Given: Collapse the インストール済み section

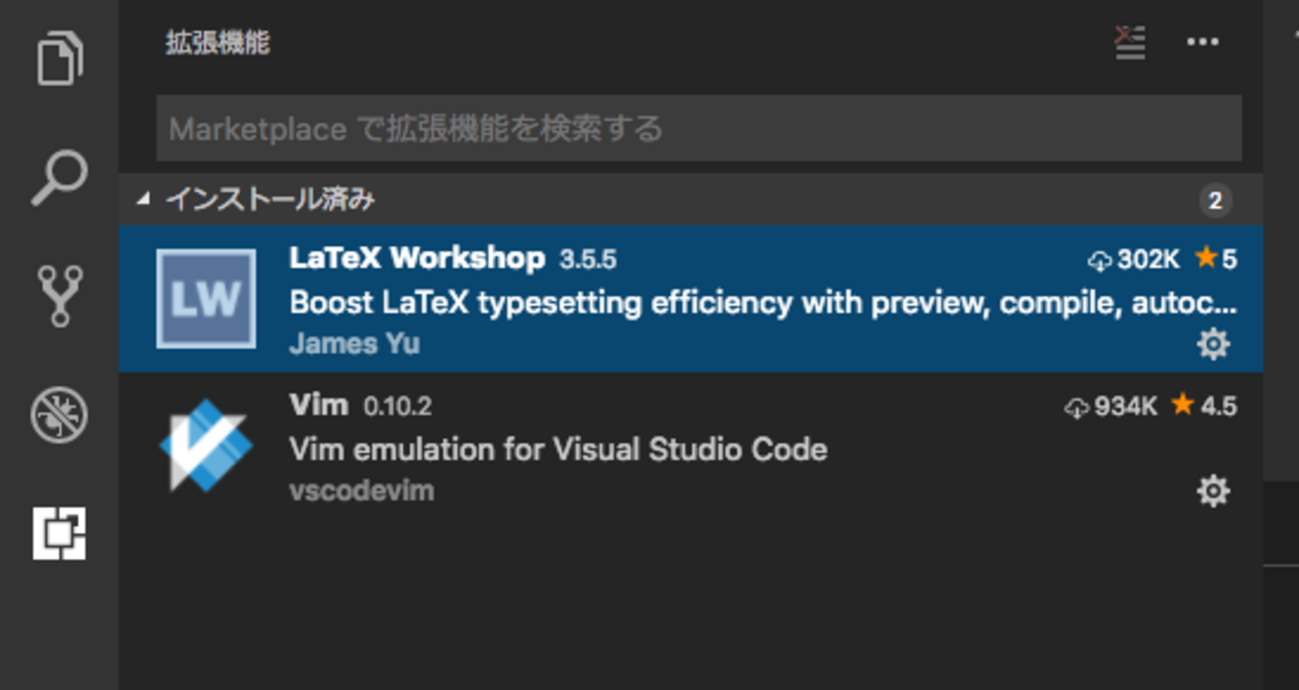Looking at the screenshot, I should (x=144, y=199).
